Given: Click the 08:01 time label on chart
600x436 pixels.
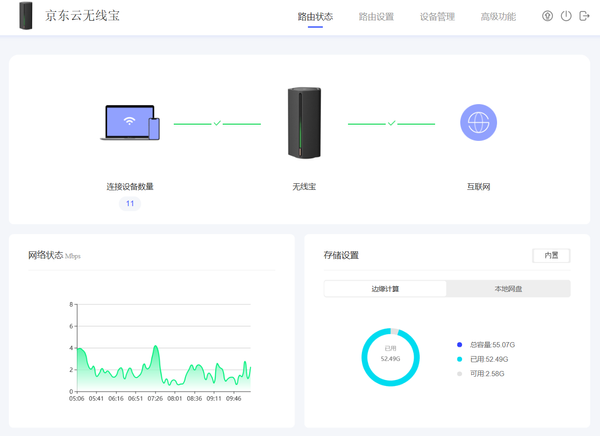Looking at the screenshot, I should coord(174,398).
